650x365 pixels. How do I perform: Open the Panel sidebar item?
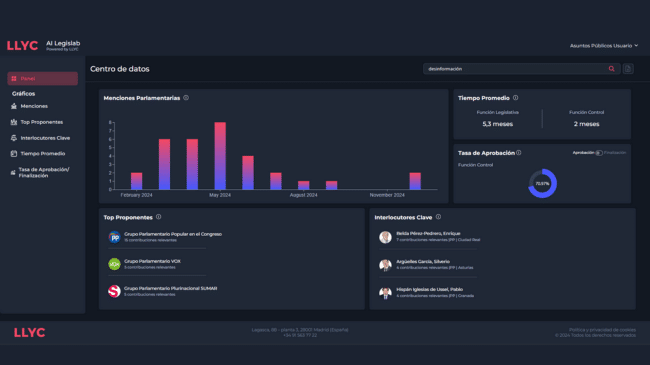42,78
